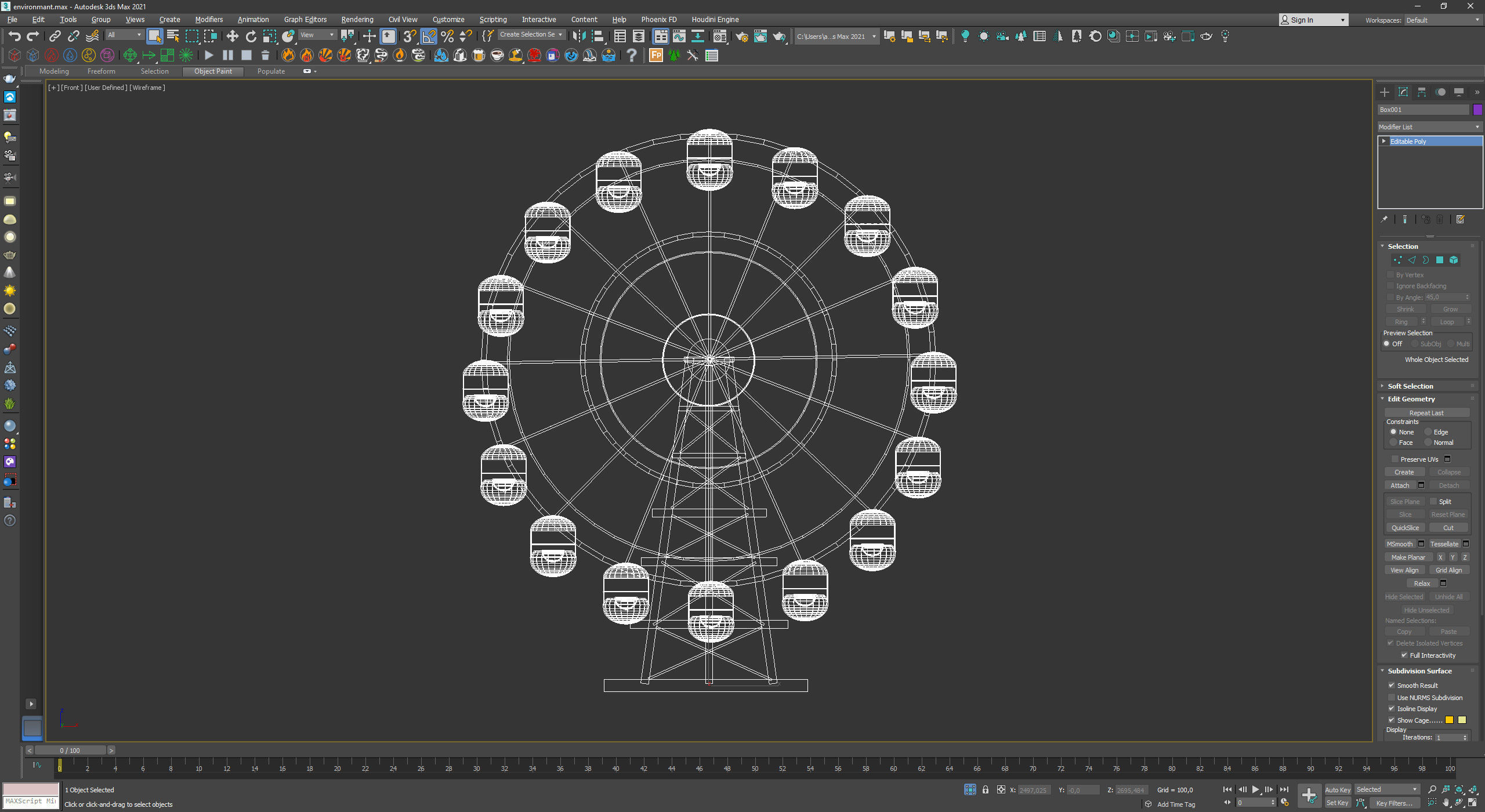Open the Rendering menu
Image resolution: width=1485 pixels, height=812 pixels.
click(357, 19)
